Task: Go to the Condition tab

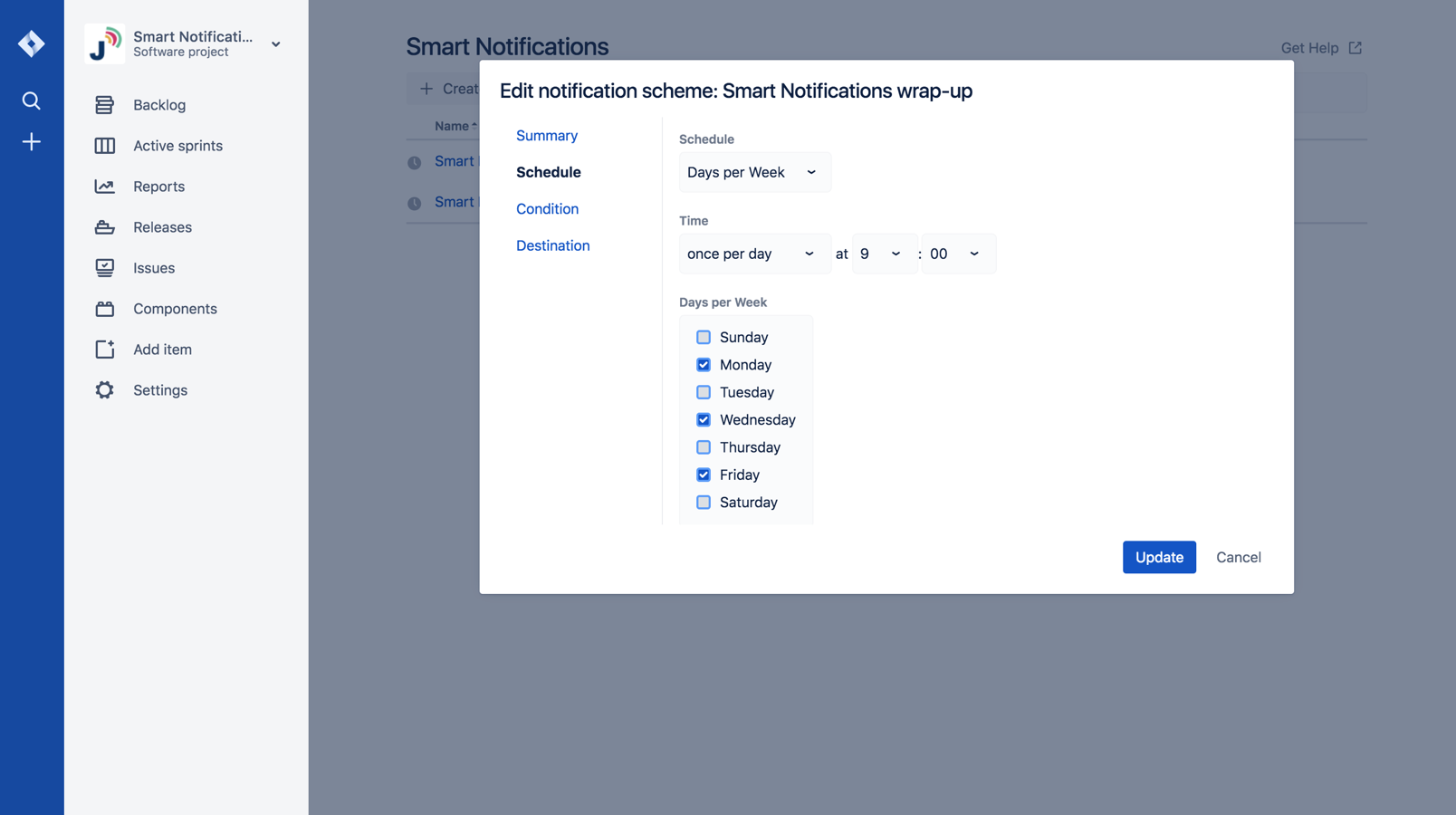Action: click(547, 209)
